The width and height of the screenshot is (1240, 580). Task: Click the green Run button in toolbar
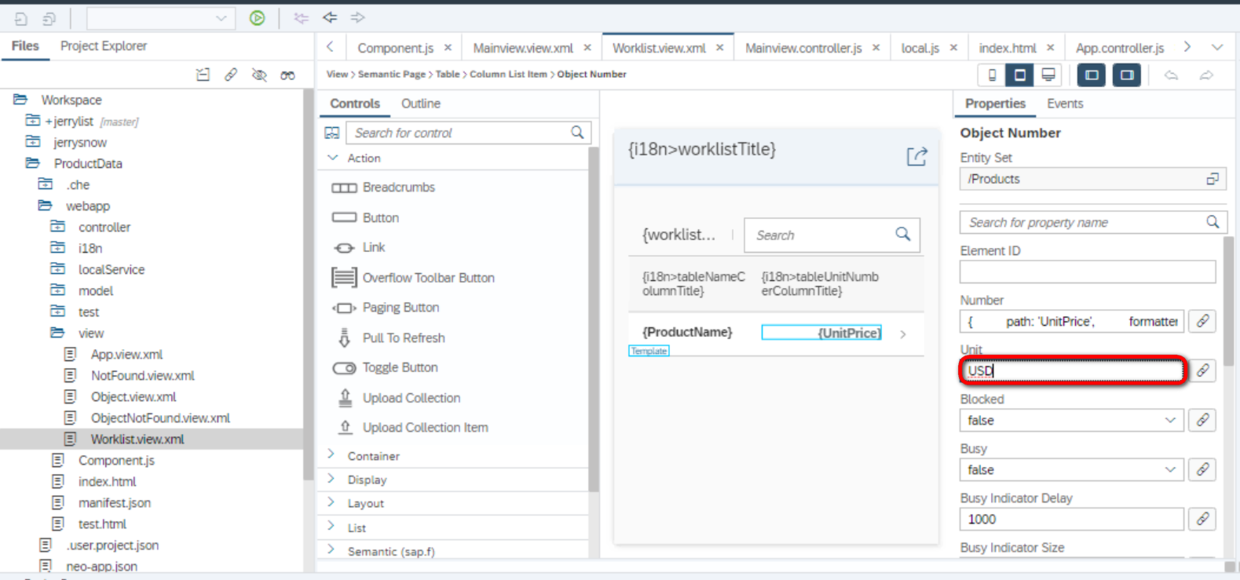tap(257, 18)
